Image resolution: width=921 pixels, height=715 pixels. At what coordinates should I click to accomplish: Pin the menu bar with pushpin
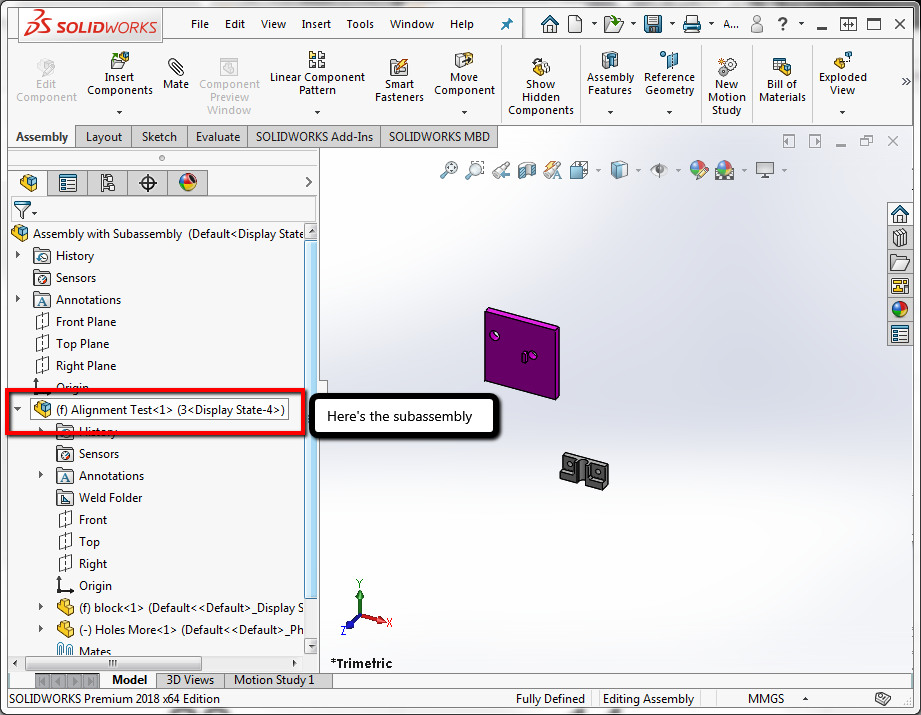point(506,24)
